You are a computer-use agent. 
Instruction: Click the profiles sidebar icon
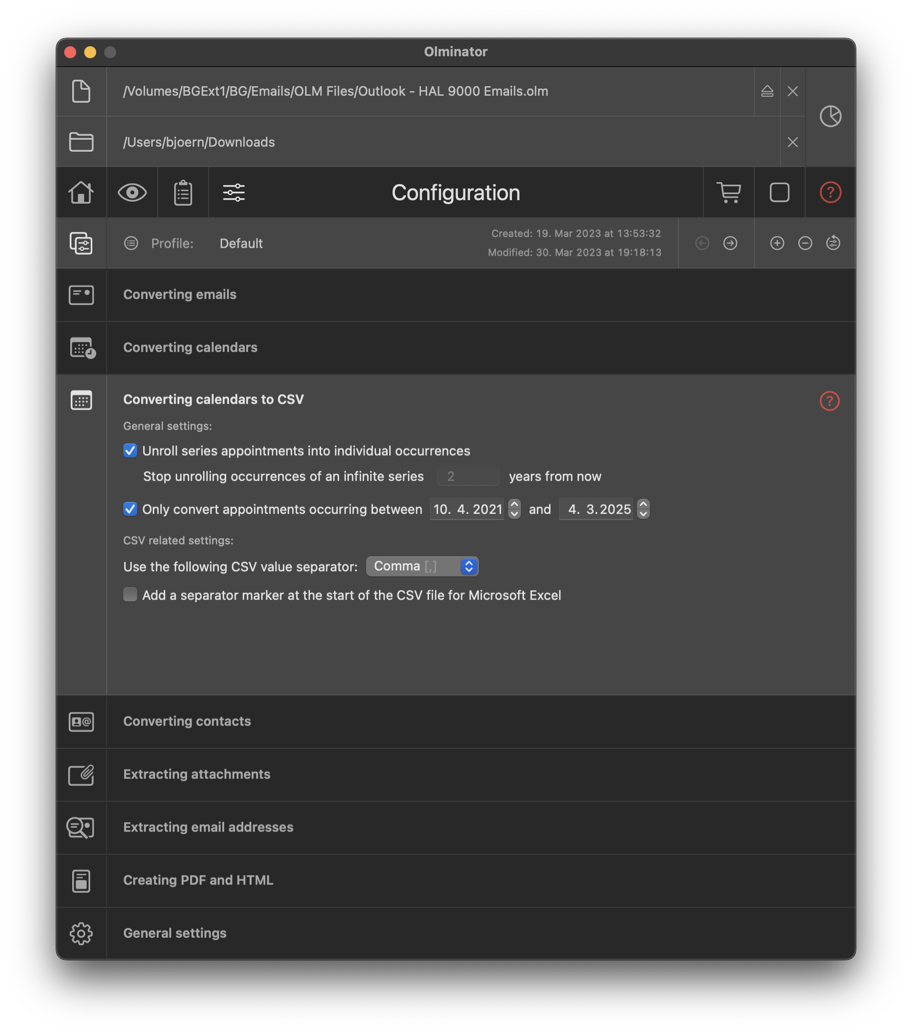[x=81, y=243]
